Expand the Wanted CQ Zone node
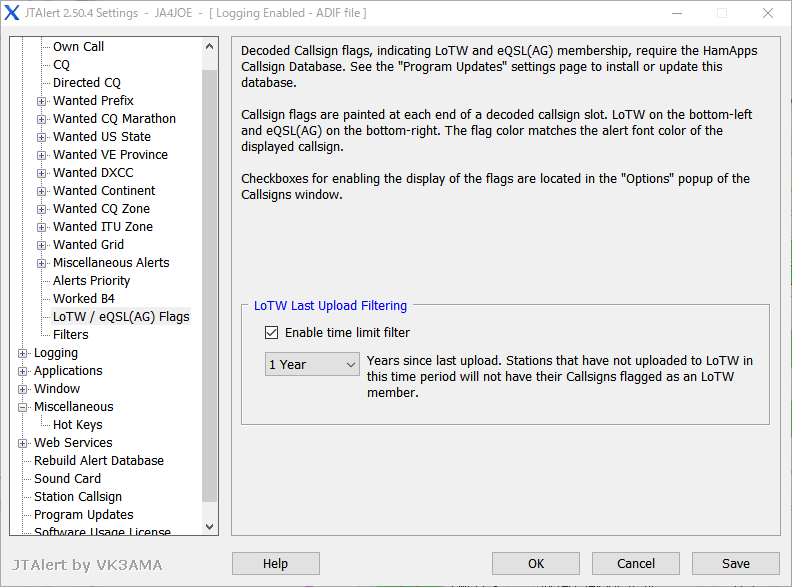 pyautogui.click(x=41, y=209)
